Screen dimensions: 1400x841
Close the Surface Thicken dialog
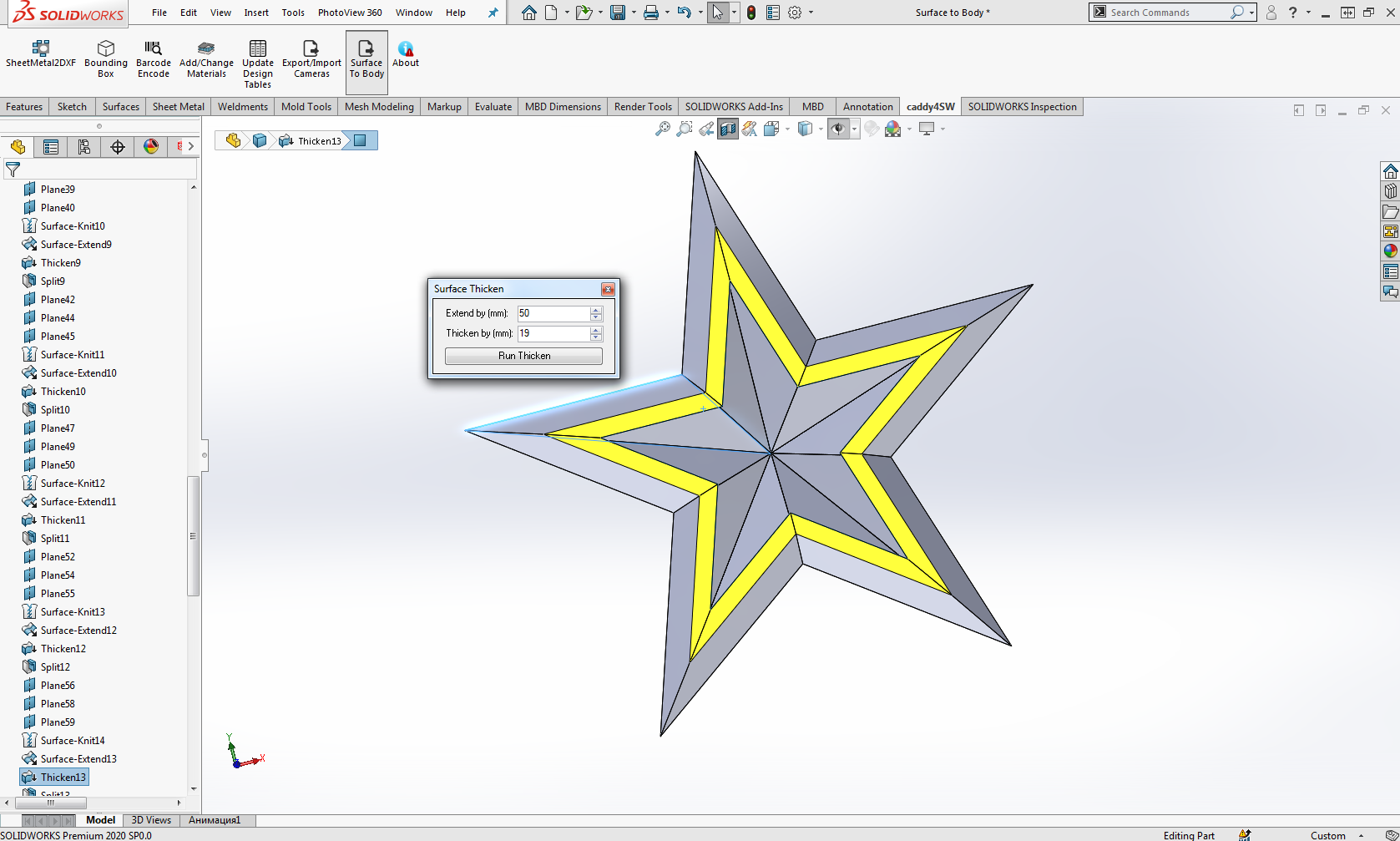click(x=608, y=289)
